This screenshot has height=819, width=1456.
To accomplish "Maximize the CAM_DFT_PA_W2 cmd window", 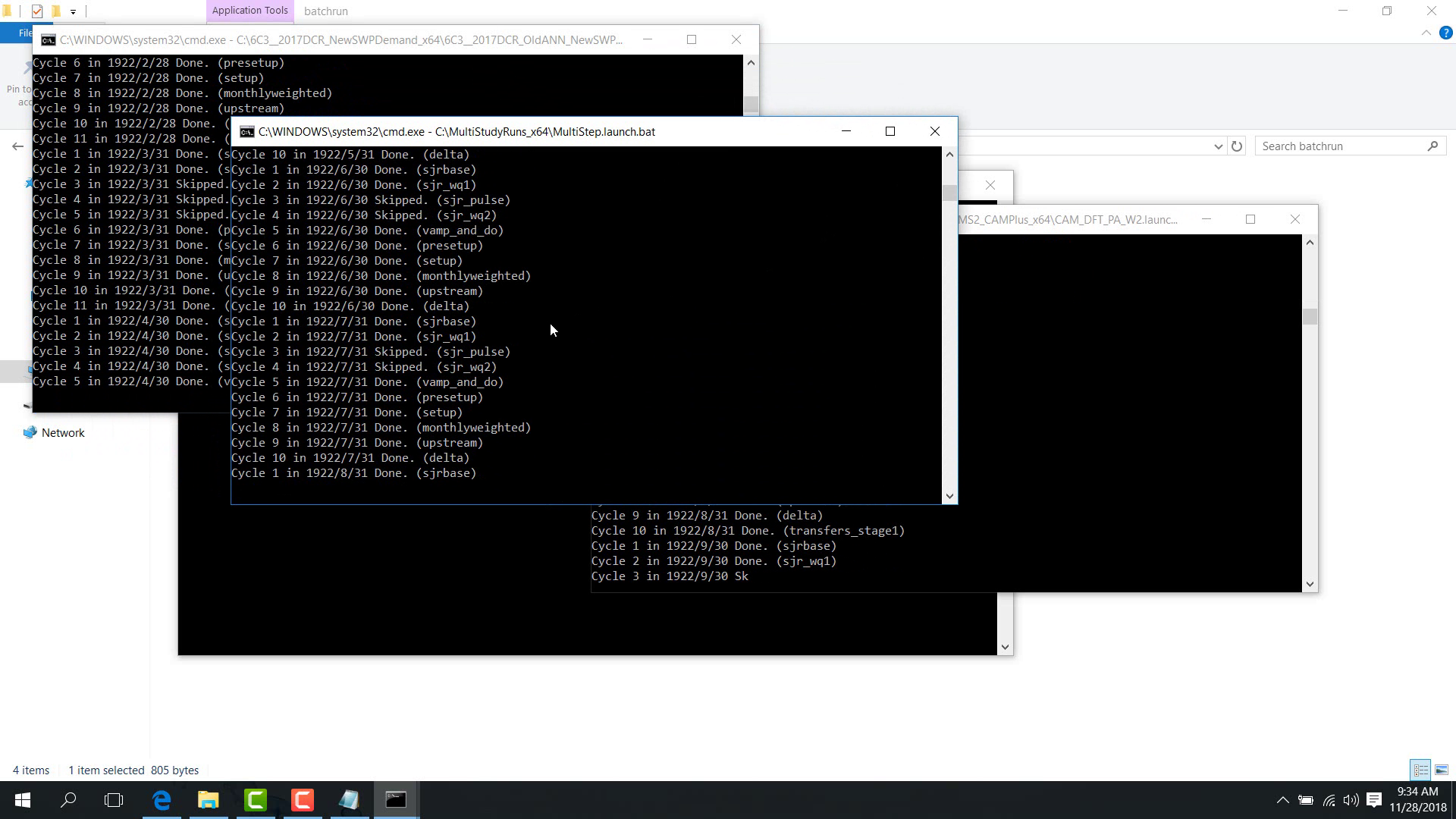I will pyautogui.click(x=1250, y=219).
